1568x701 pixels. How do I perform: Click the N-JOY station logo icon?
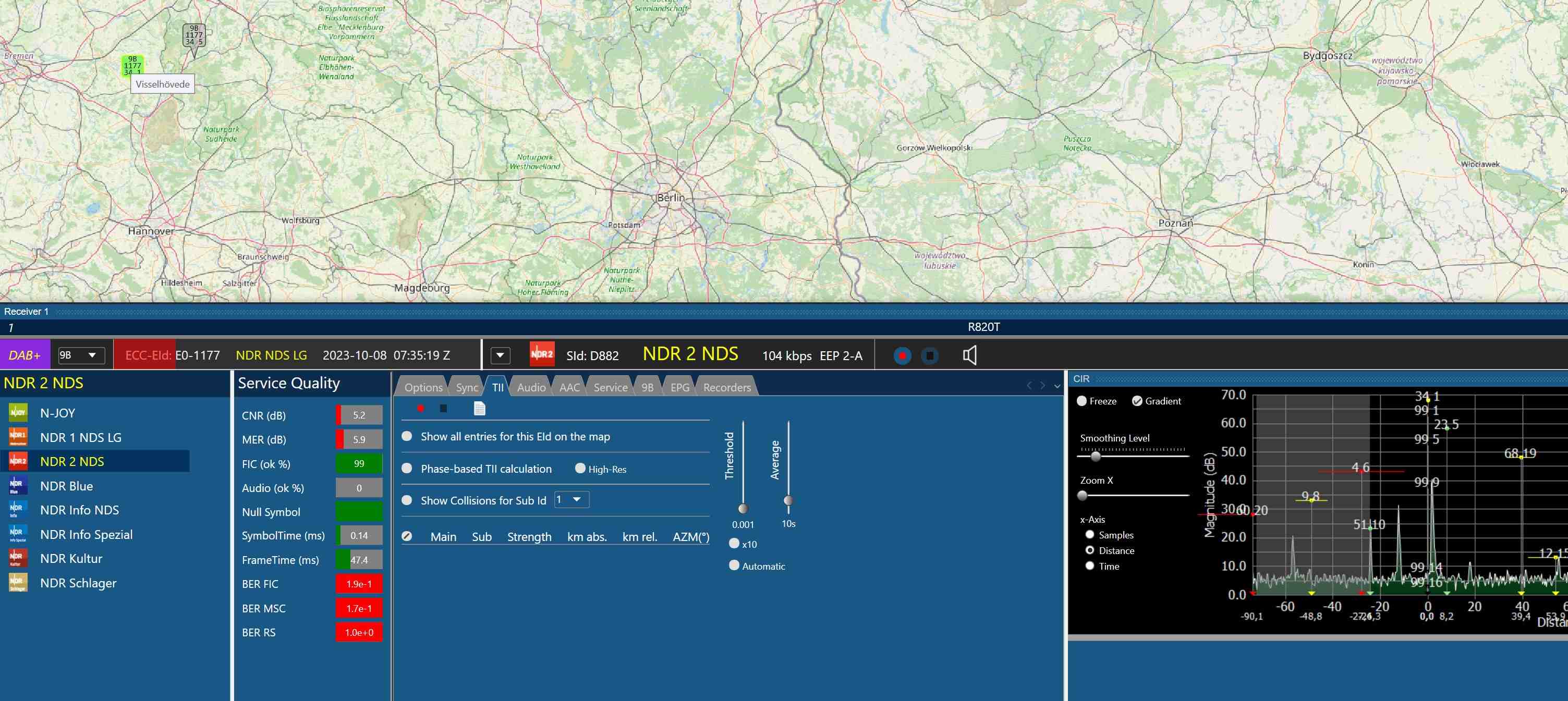[x=18, y=413]
